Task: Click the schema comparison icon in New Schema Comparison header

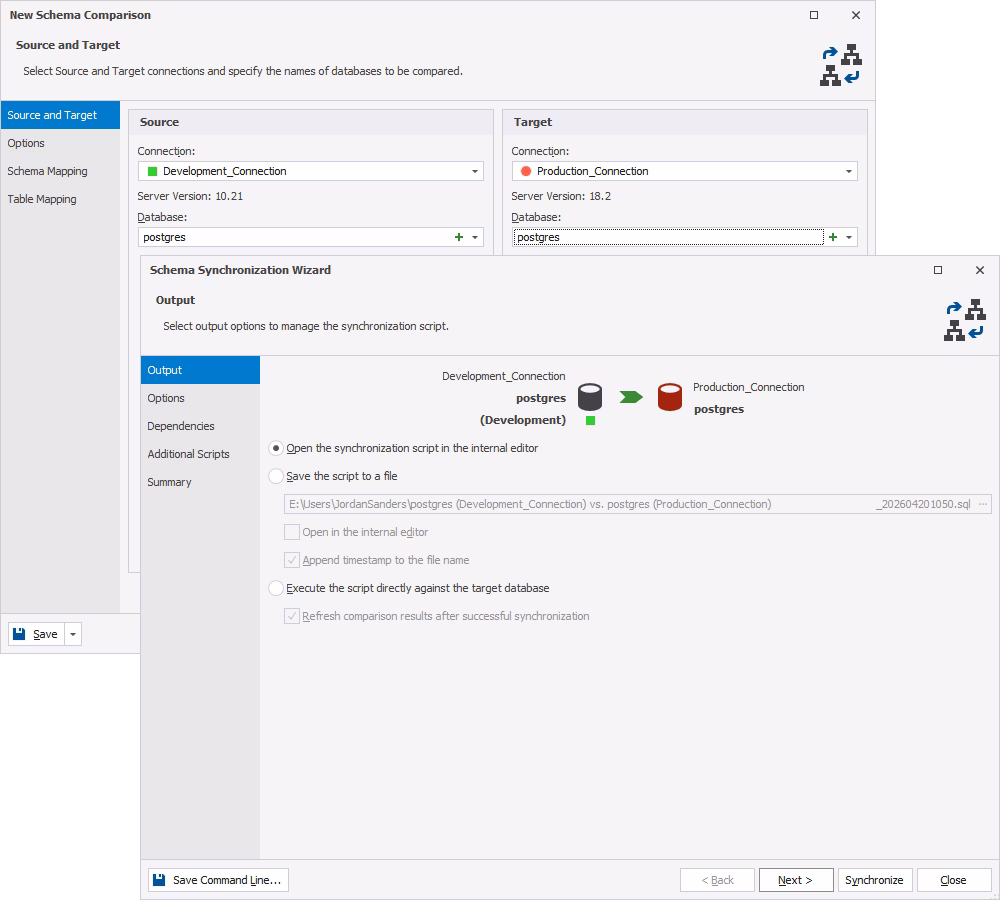Action: (841, 64)
